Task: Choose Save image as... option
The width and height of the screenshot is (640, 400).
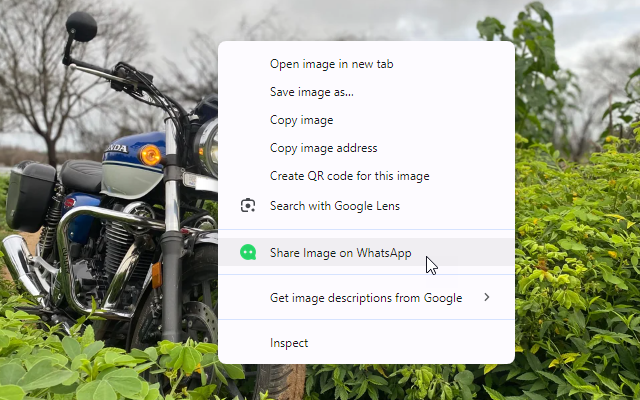Action: click(311, 92)
